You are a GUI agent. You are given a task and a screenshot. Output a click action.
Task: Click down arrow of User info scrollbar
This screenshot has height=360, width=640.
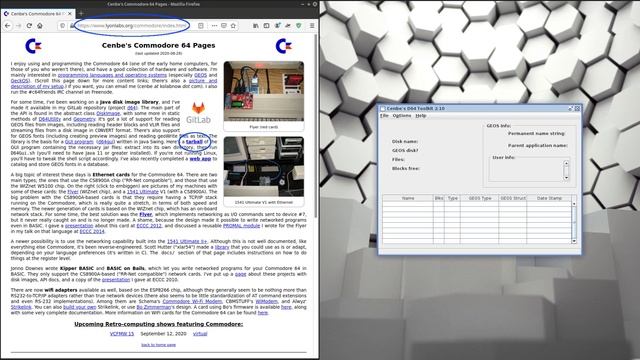click(x=566, y=178)
